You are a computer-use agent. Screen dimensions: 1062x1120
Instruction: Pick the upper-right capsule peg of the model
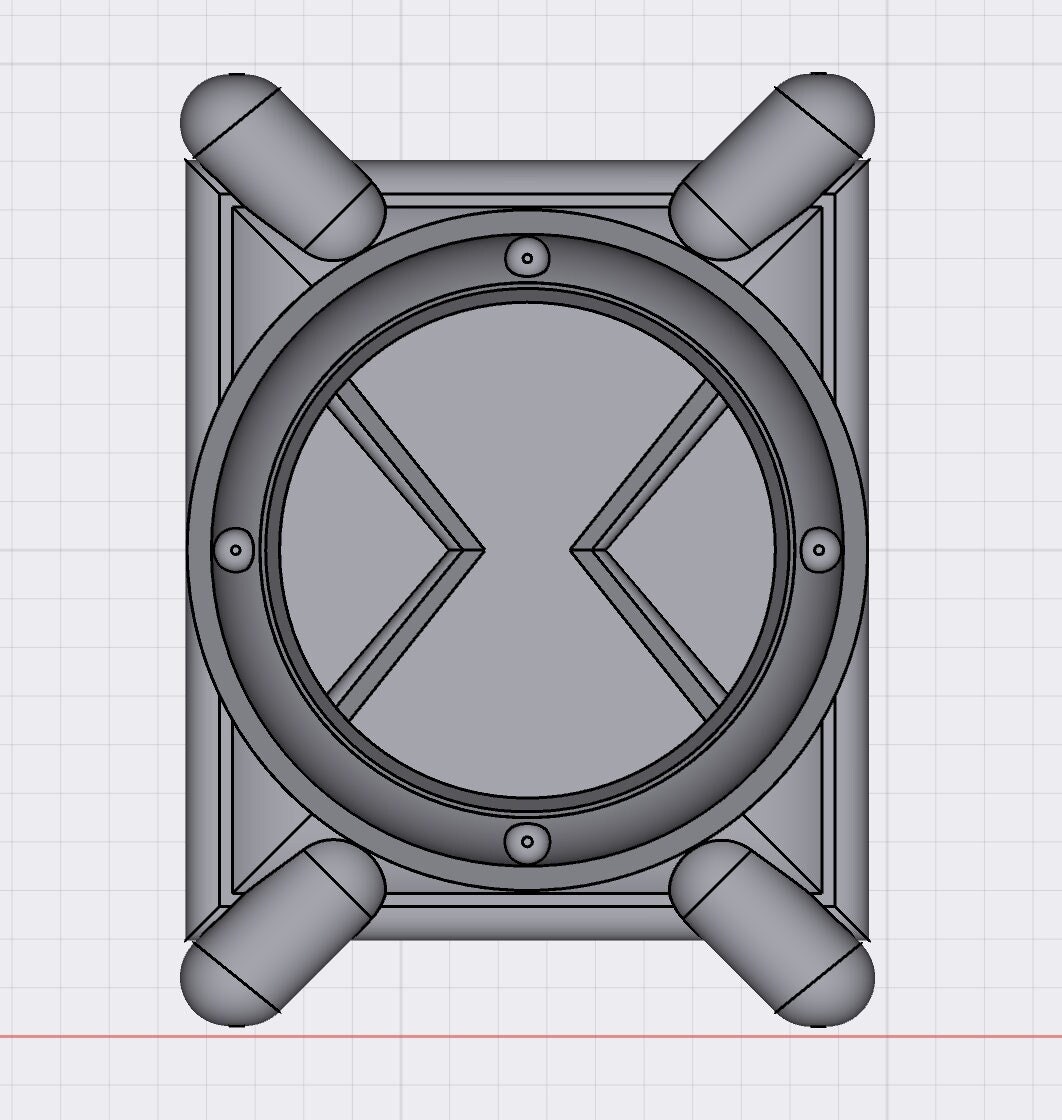(x=771, y=166)
